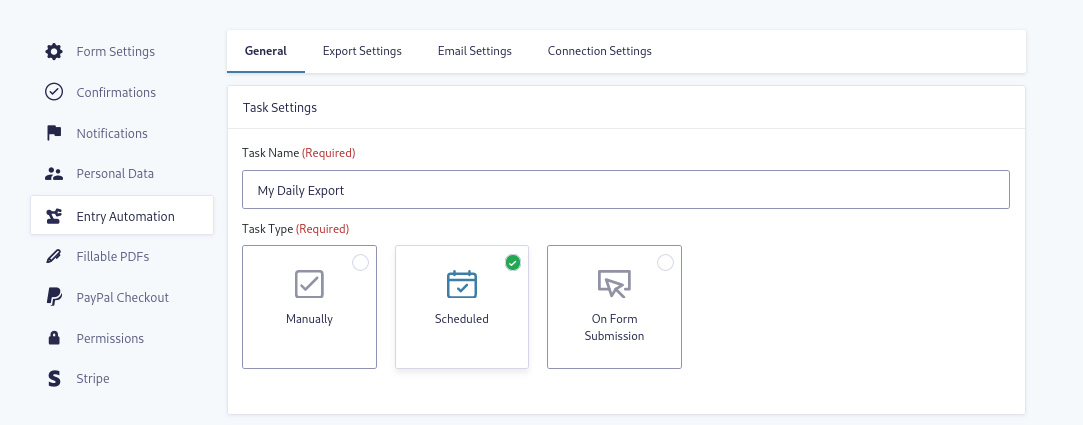Choose the On Form Submission radio button
Image resolution: width=1083 pixels, height=425 pixels.
665,263
